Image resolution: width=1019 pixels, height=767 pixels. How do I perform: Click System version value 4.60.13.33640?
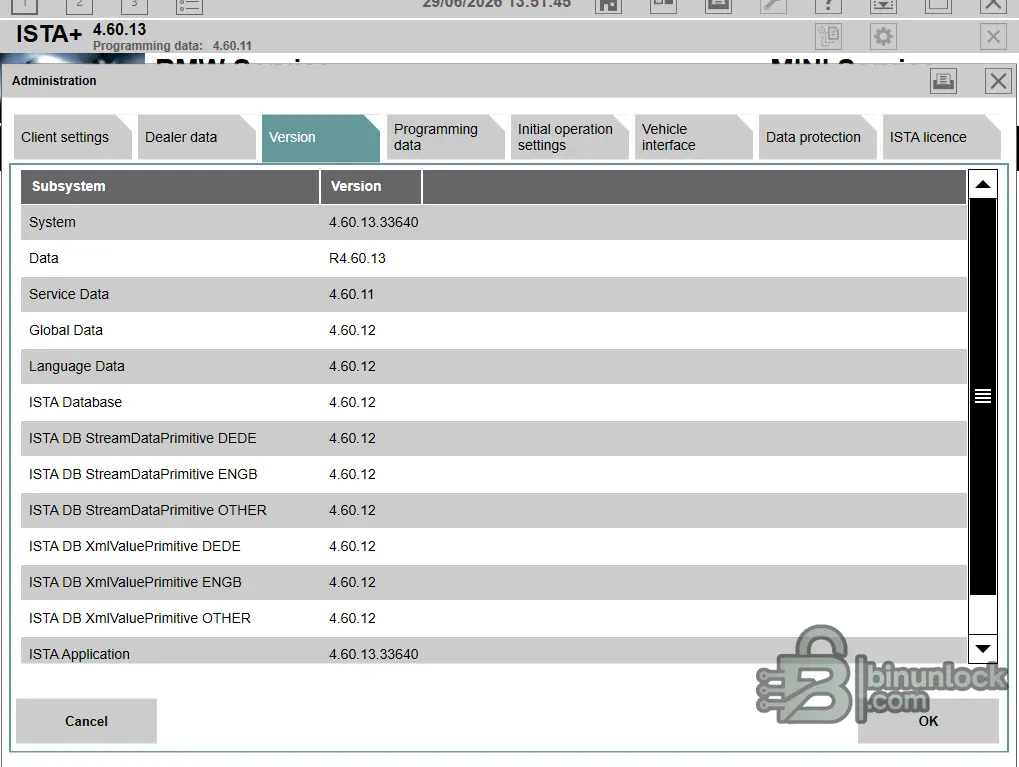point(374,222)
